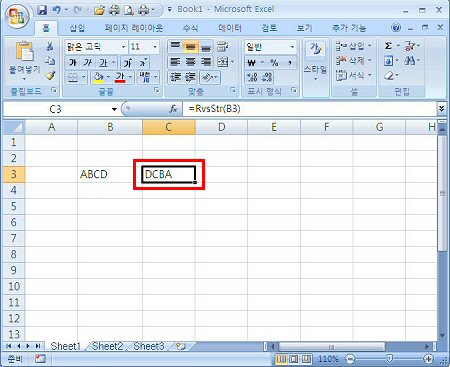This screenshot has height=367, width=450.
Task: Click the Cut scissors icon
Action: (x=50, y=46)
